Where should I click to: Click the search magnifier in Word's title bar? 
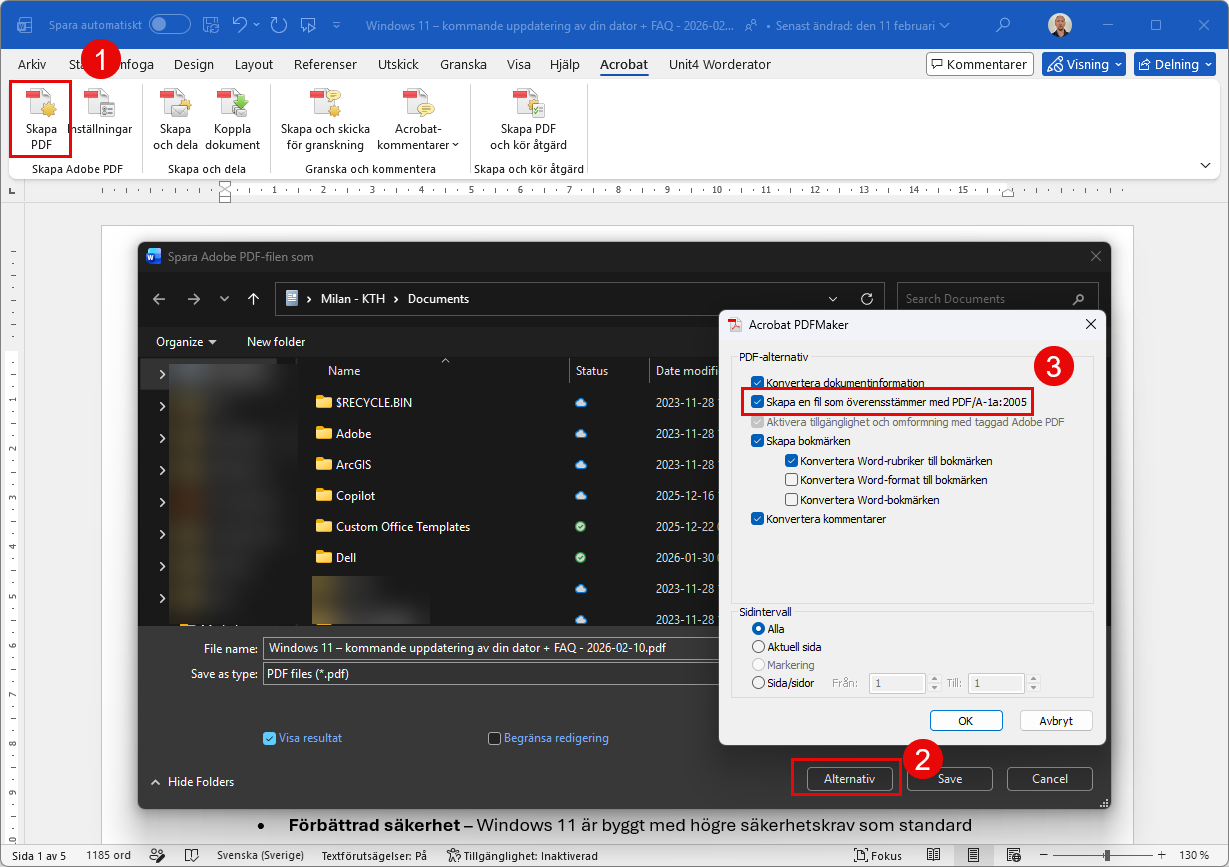1003,24
